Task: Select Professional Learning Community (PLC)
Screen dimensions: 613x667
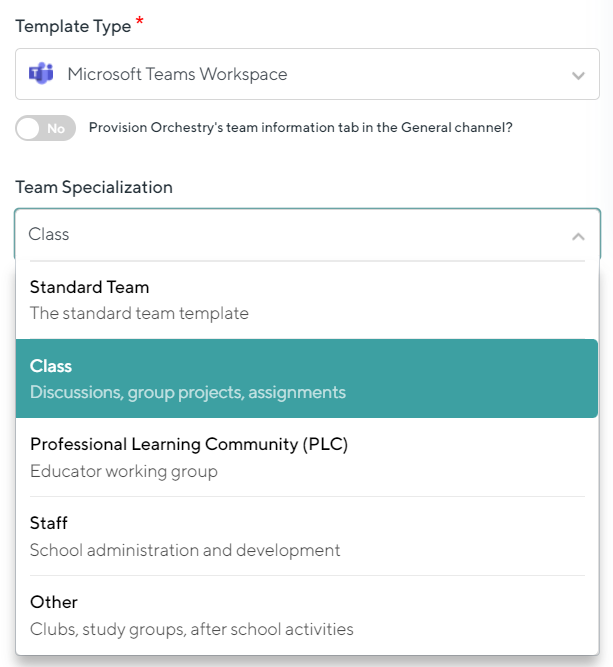Action: (x=307, y=457)
